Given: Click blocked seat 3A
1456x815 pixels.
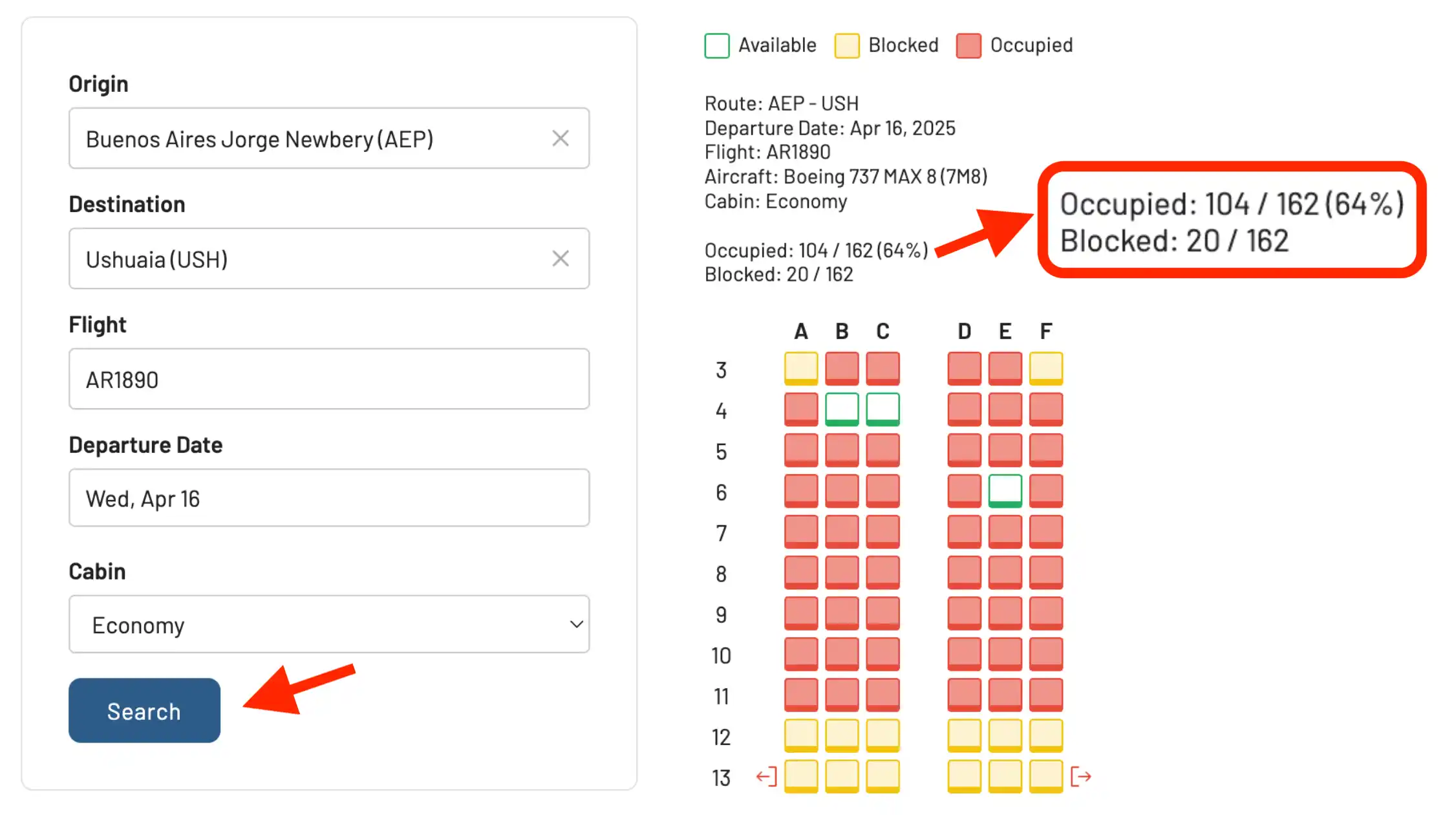Looking at the screenshot, I should 801,368.
